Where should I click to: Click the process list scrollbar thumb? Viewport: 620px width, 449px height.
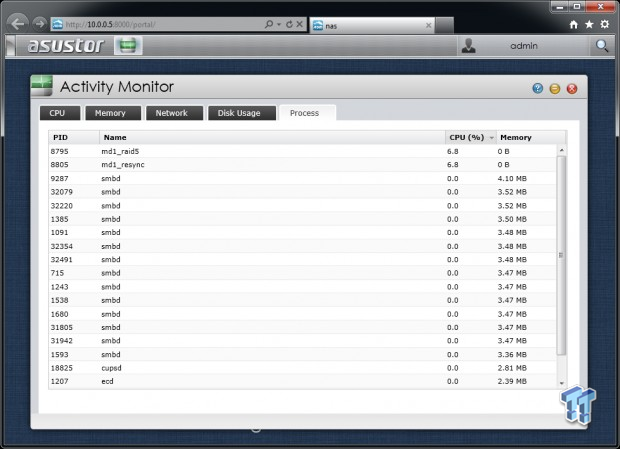561,255
